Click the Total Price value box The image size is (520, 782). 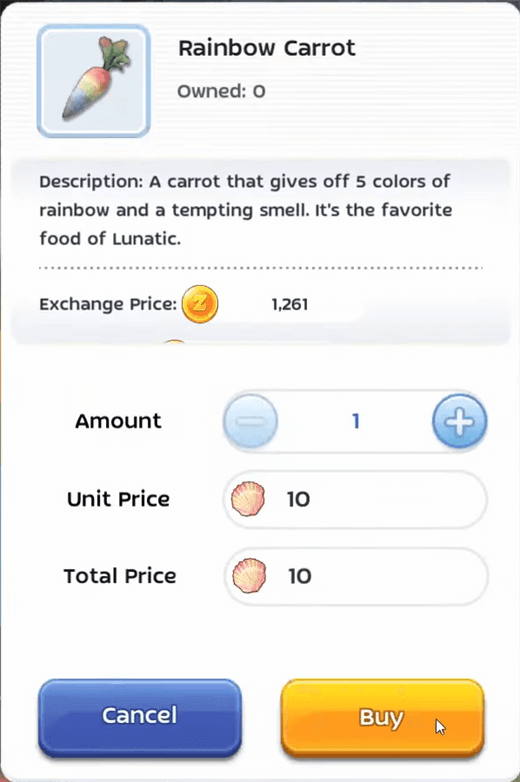click(355, 576)
